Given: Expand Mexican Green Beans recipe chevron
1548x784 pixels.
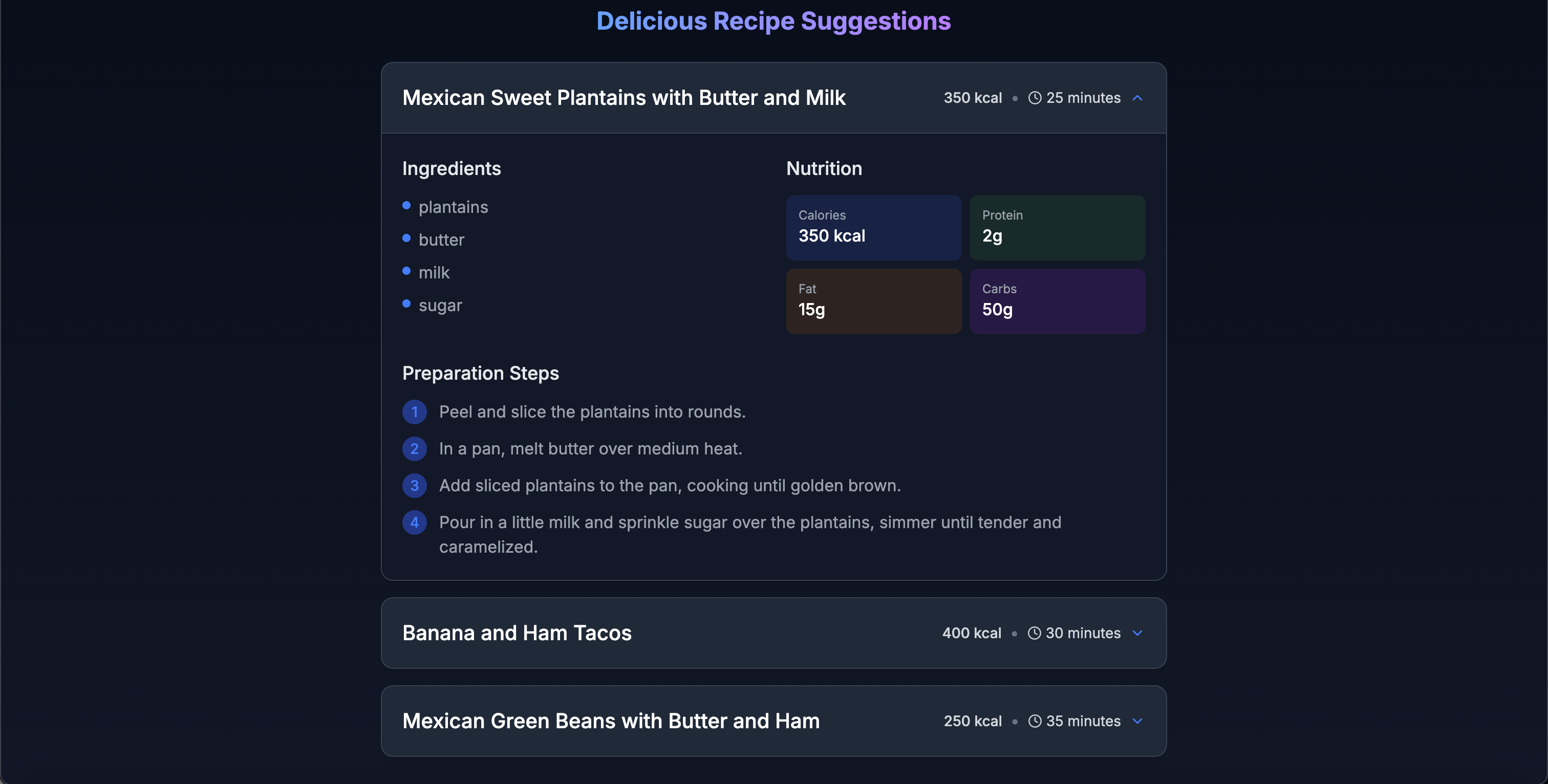Looking at the screenshot, I should (x=1137, y=721).
